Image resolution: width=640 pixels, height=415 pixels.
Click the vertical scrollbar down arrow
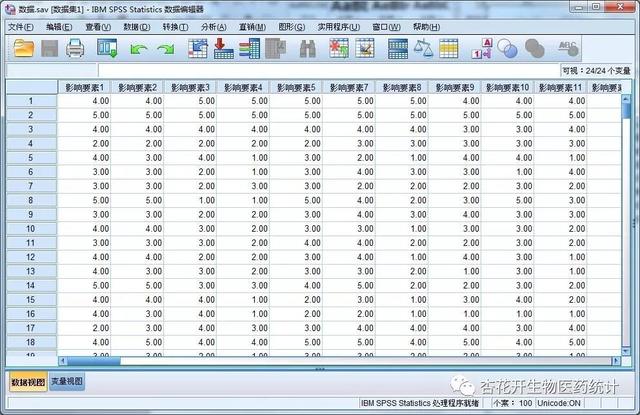click(626, 351)
